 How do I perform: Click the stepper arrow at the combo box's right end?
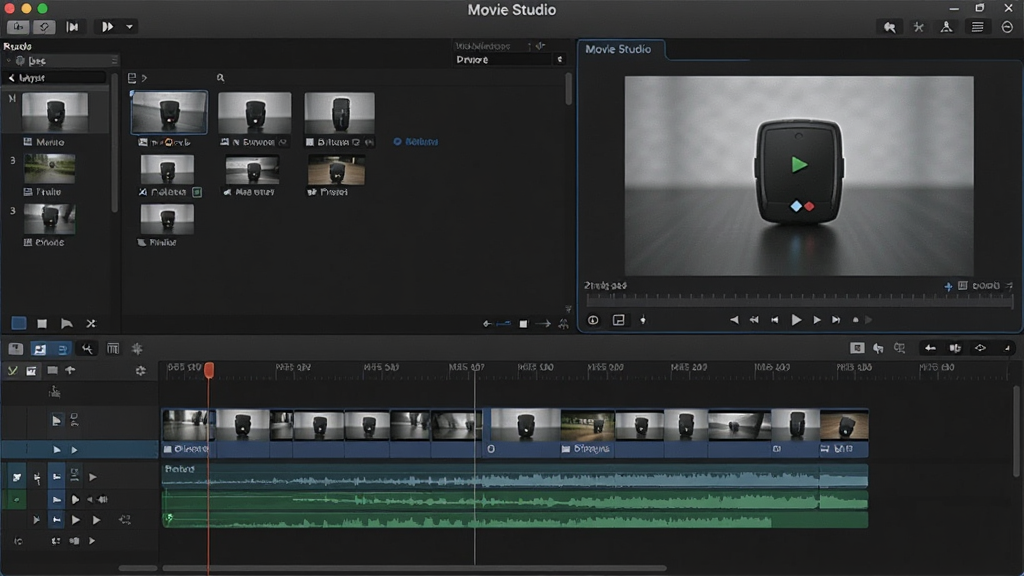pyautogui.click(x=560, y=59)
